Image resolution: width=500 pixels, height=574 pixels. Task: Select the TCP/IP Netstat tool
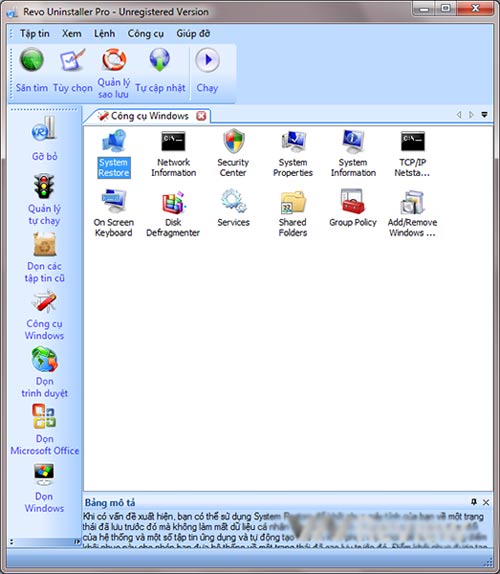point(413,154)
